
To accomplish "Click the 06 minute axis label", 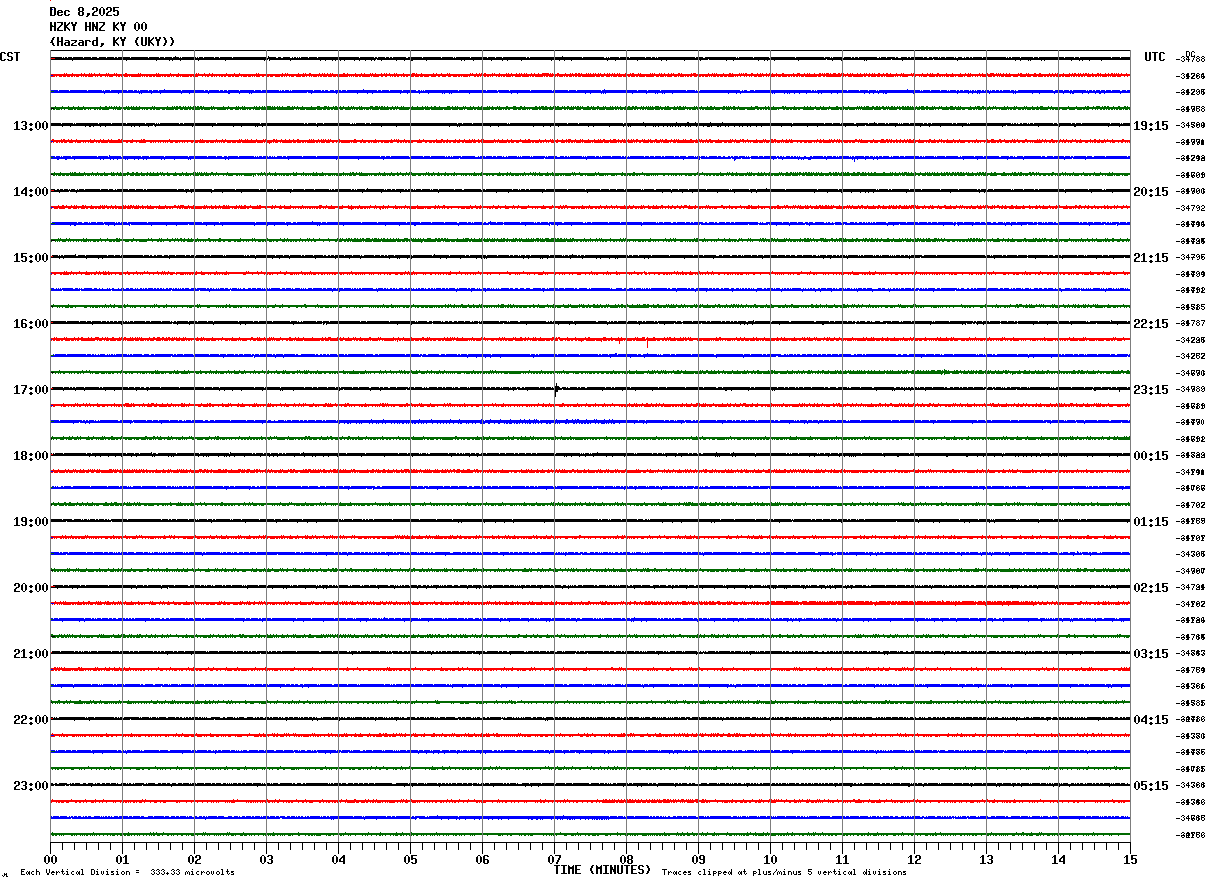I will point(482,859).
